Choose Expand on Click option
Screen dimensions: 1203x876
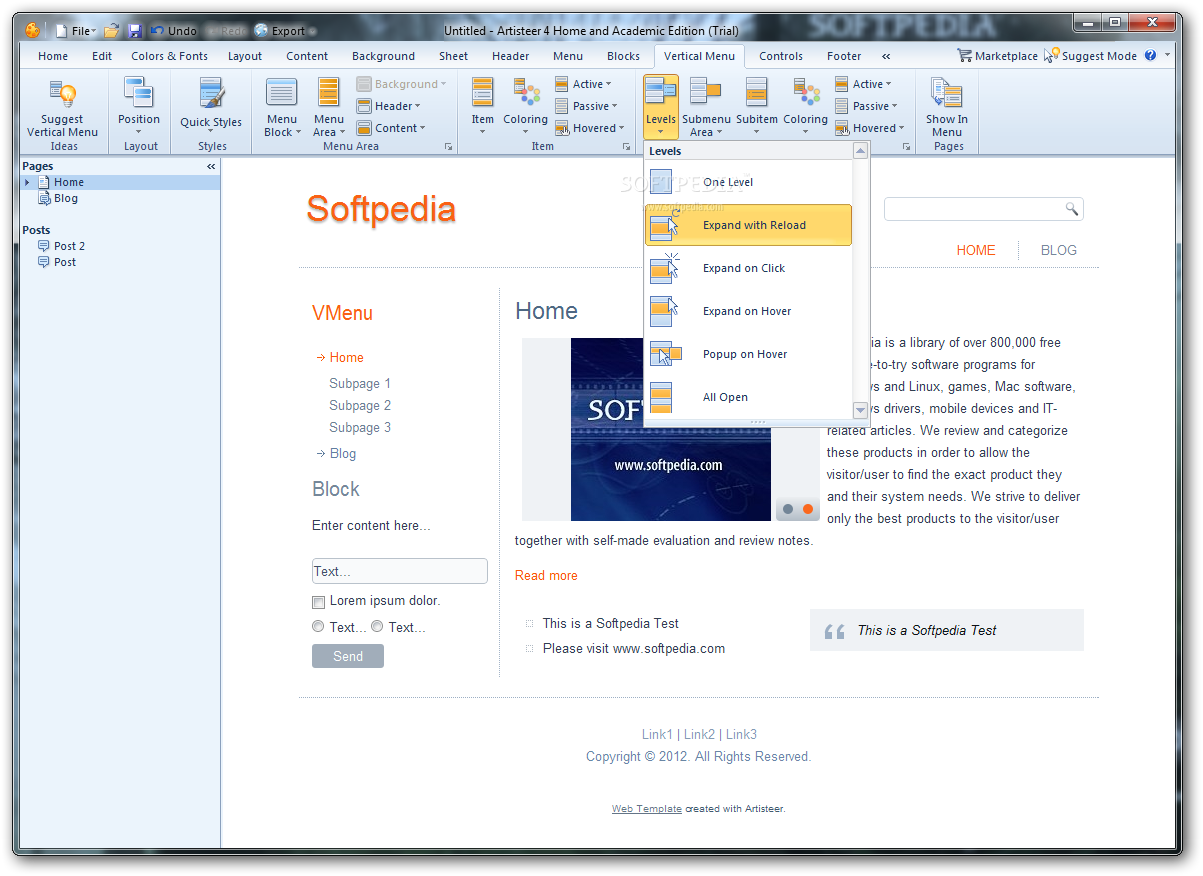(x=748, y=268)
